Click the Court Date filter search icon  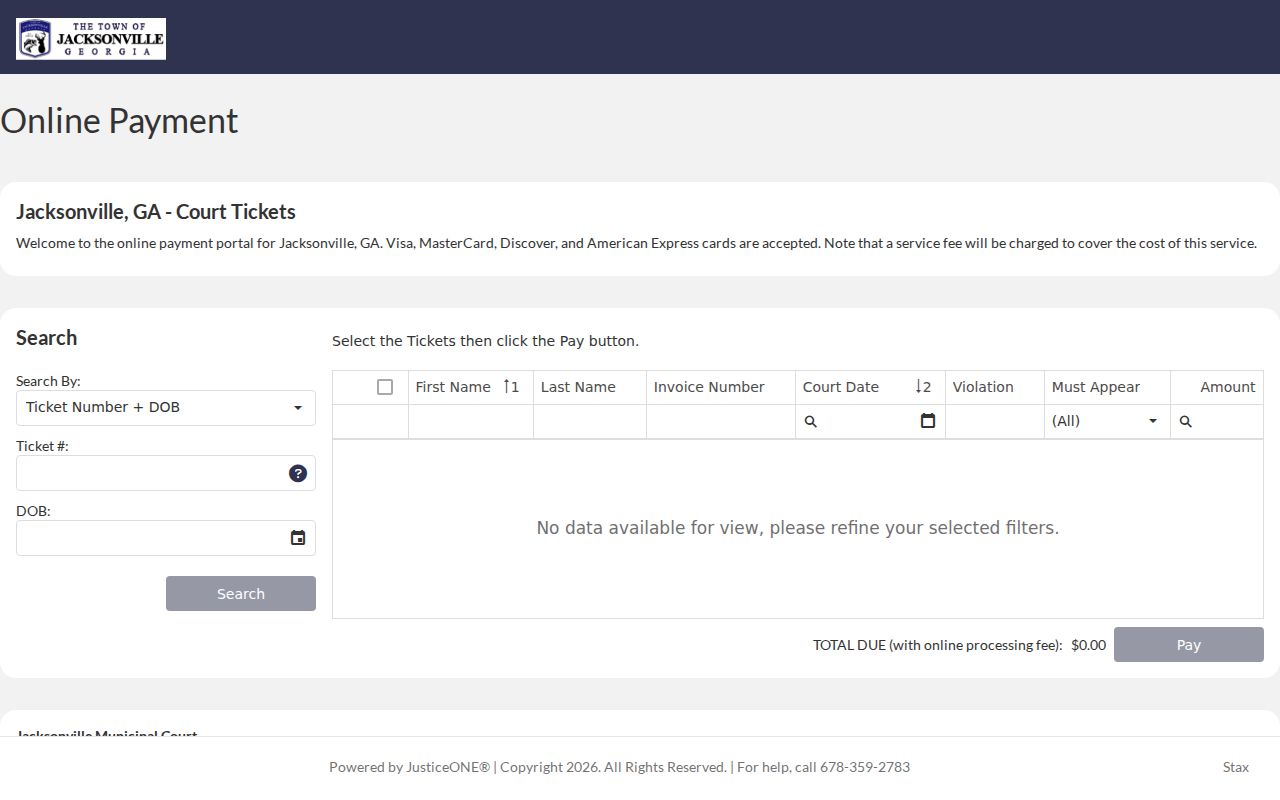(811, 422)
